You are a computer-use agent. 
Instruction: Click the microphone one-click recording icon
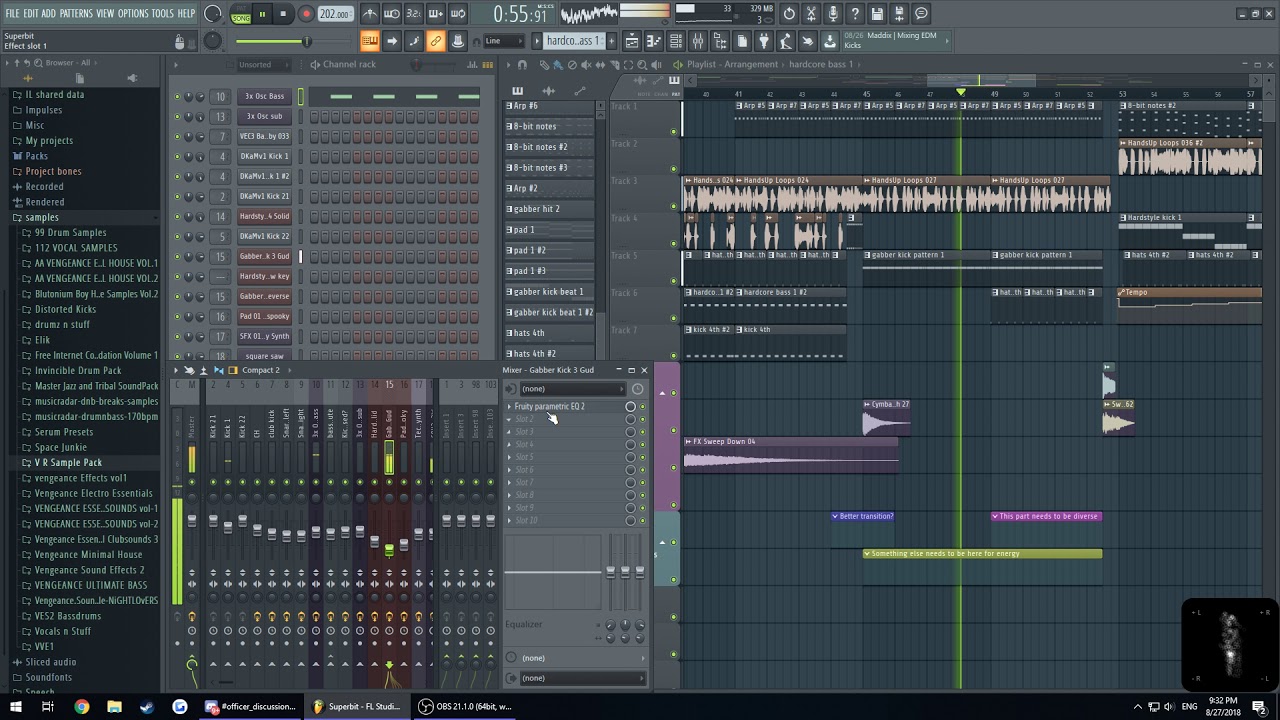[x=833, y=14]
